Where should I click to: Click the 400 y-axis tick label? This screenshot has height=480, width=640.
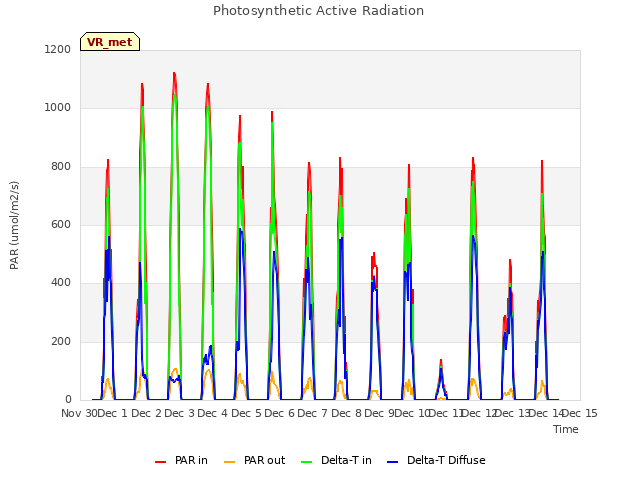61,283
